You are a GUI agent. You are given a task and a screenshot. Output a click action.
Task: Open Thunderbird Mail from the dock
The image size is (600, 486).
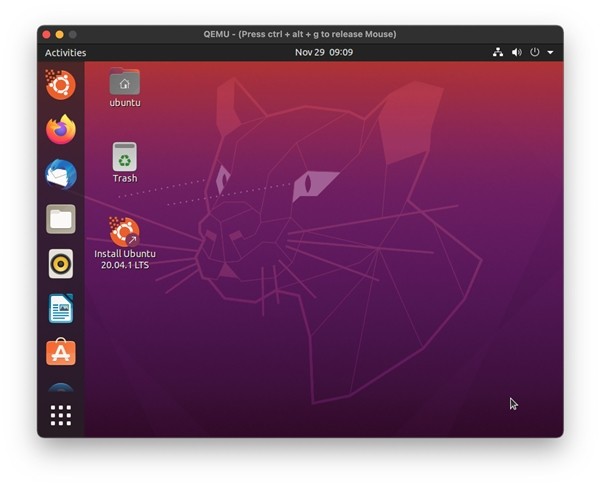61,175
